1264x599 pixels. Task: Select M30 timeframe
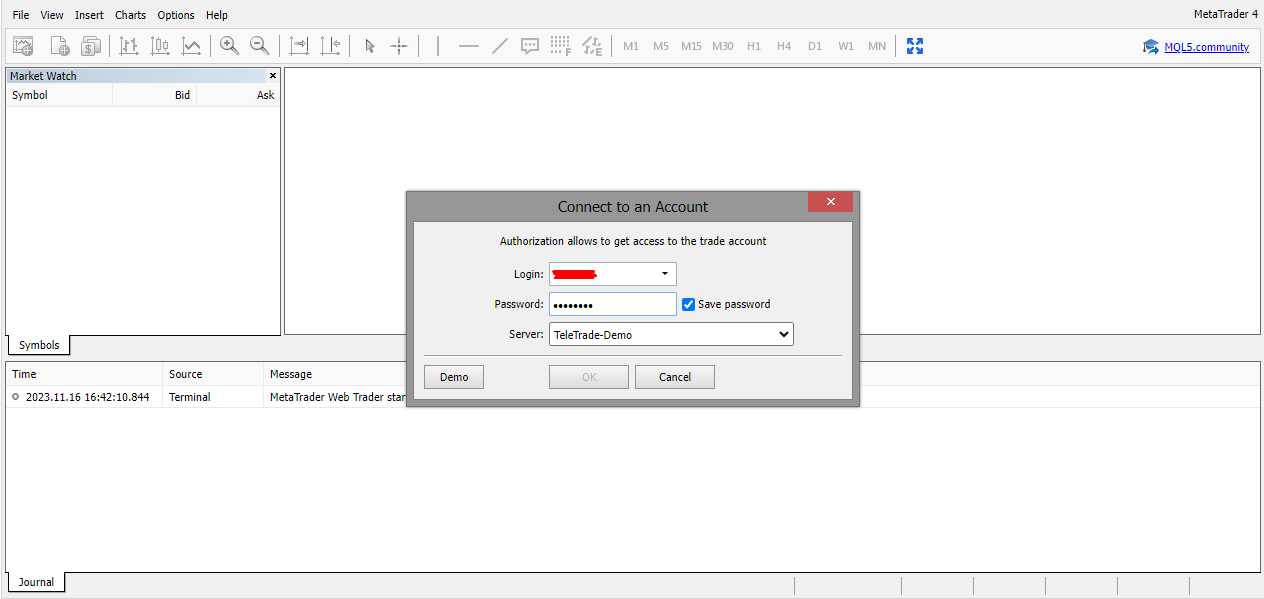(x=722, y=46)
